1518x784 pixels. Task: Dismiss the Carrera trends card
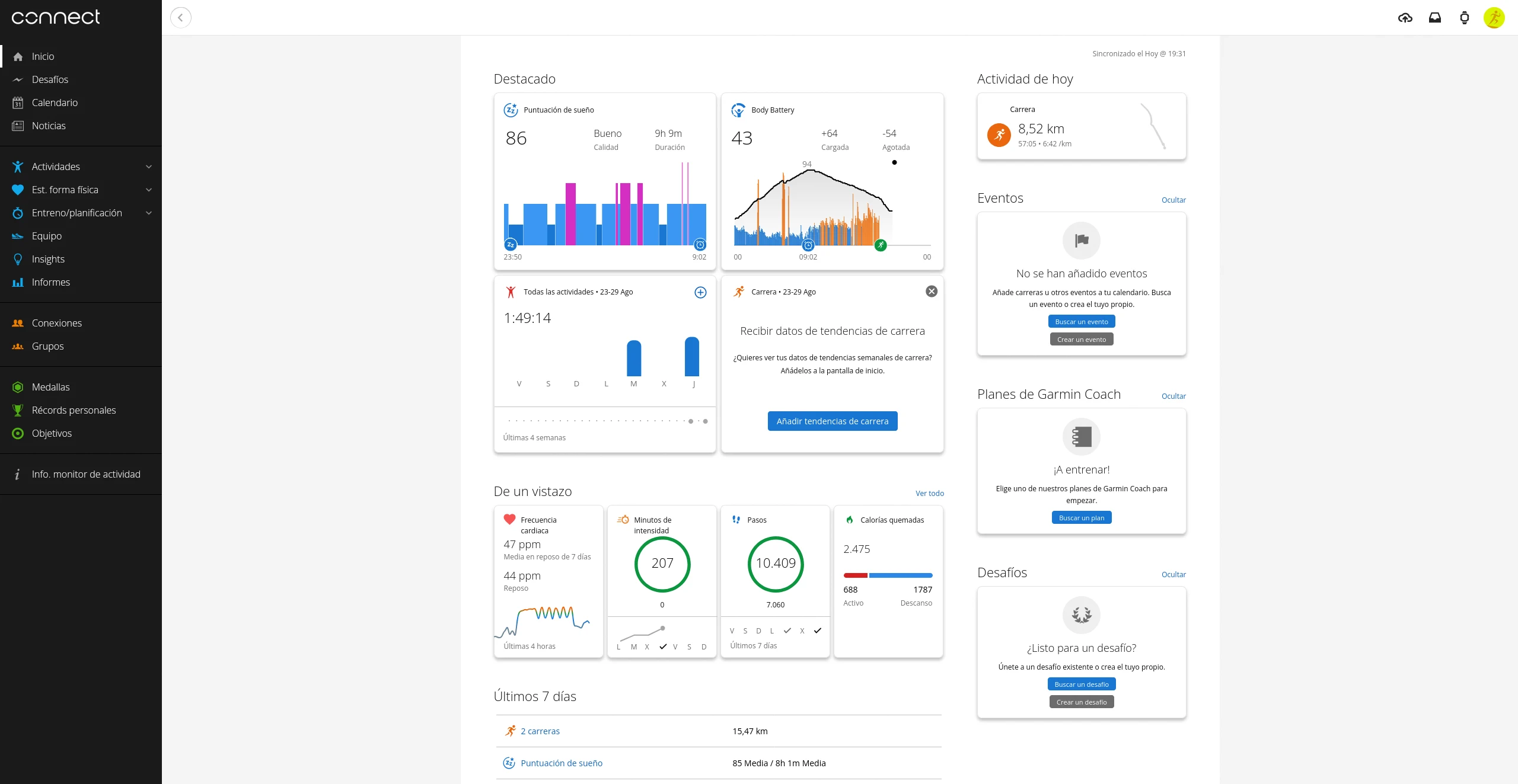click(932, 292)
